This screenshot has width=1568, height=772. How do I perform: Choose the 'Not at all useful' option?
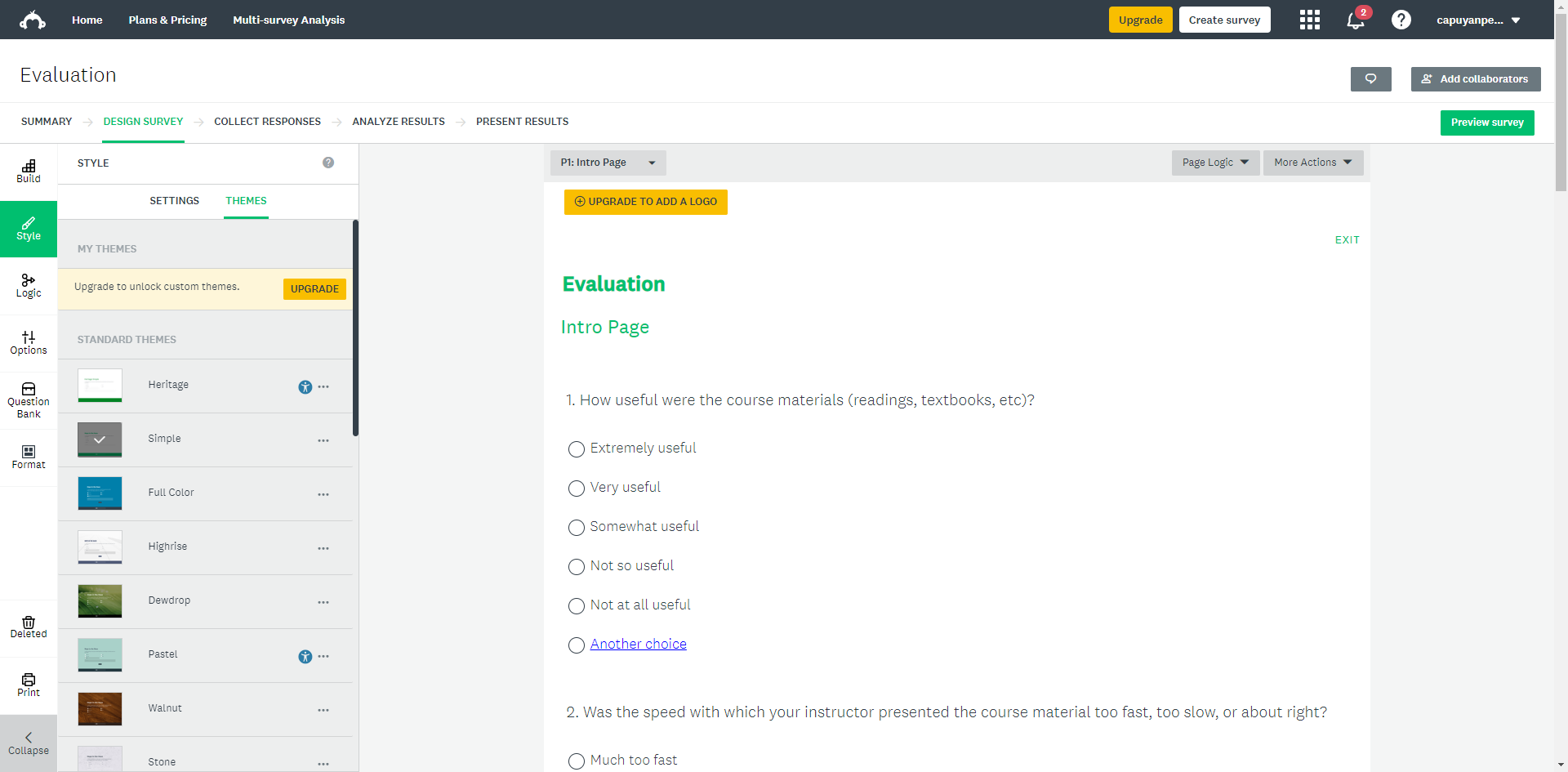577,606
